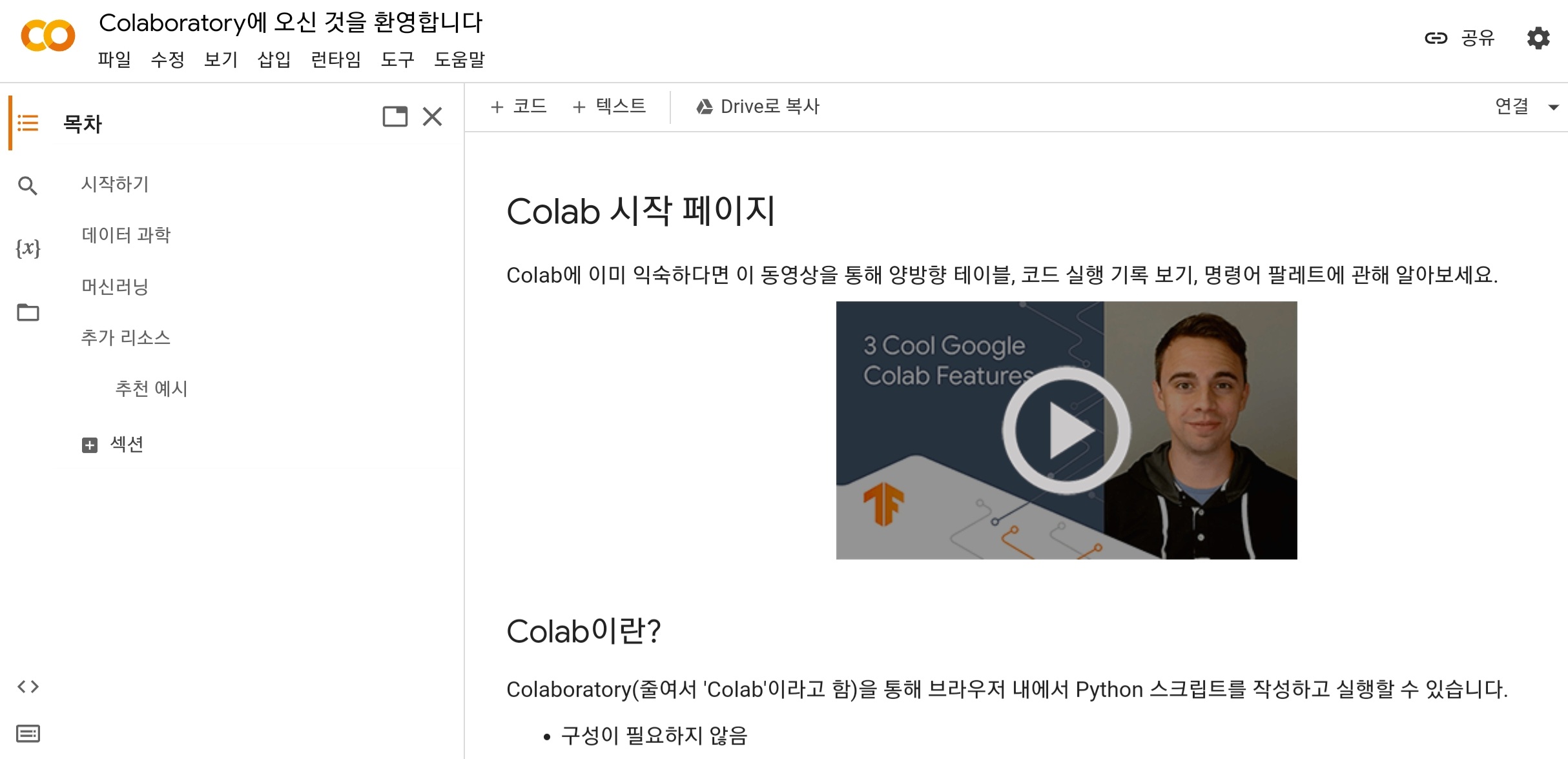Play the 3 Cool Google Colab Features video
1568x759 pixels.
point(1066,430)
